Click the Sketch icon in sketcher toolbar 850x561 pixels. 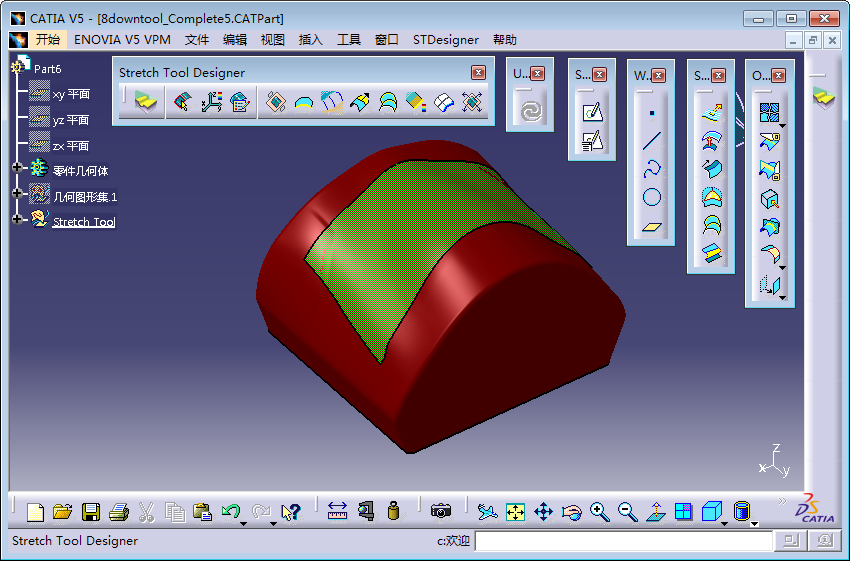pyautogui.click(x=592, y=113)
